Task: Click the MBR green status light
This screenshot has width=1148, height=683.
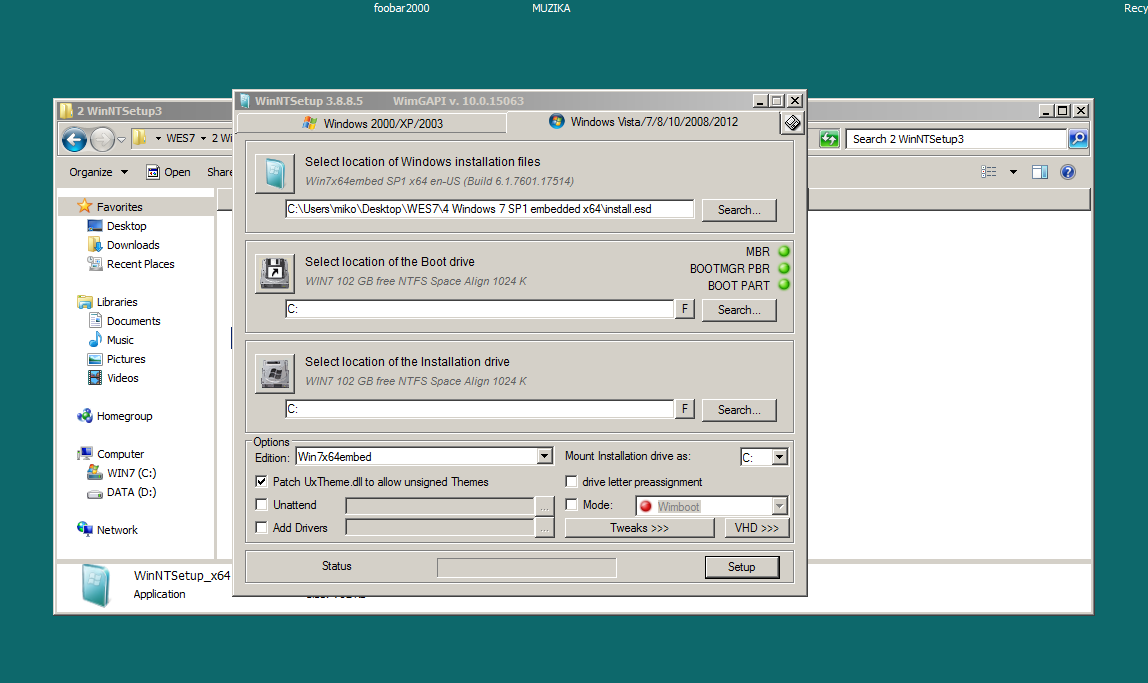Action: 784,252
